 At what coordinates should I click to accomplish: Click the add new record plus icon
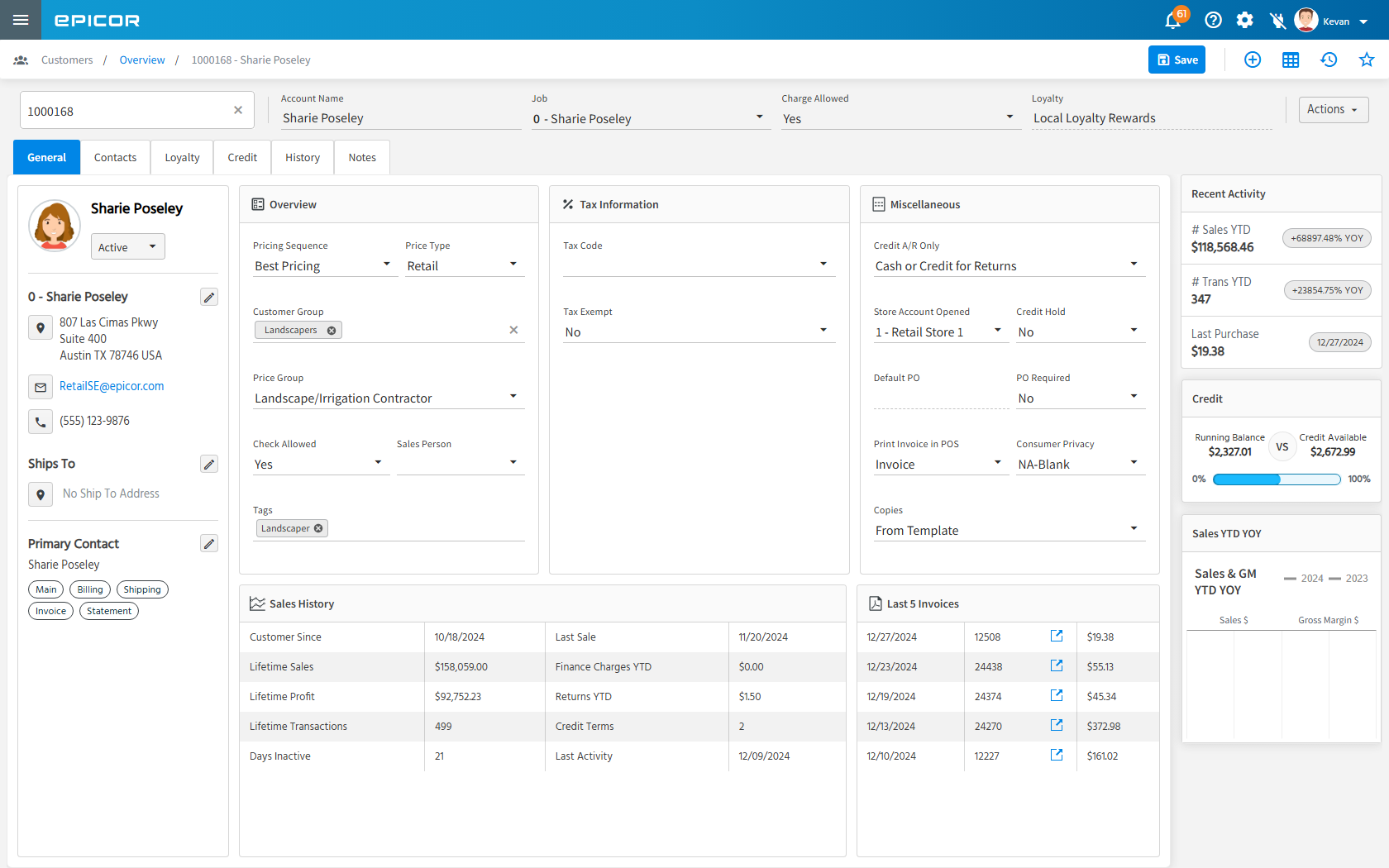pos(1252,60)
